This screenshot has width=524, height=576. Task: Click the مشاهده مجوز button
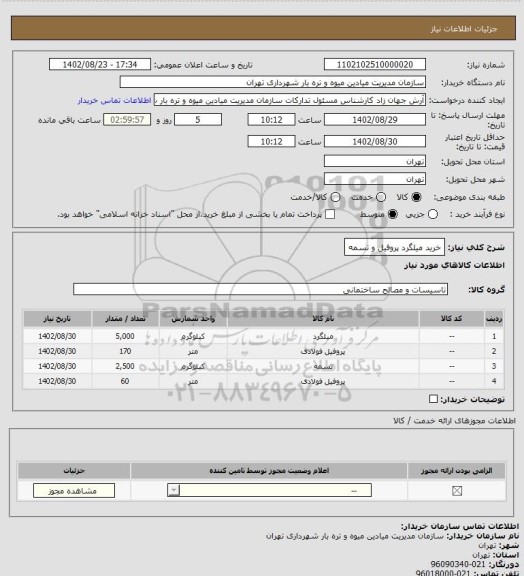pos(74,491)
